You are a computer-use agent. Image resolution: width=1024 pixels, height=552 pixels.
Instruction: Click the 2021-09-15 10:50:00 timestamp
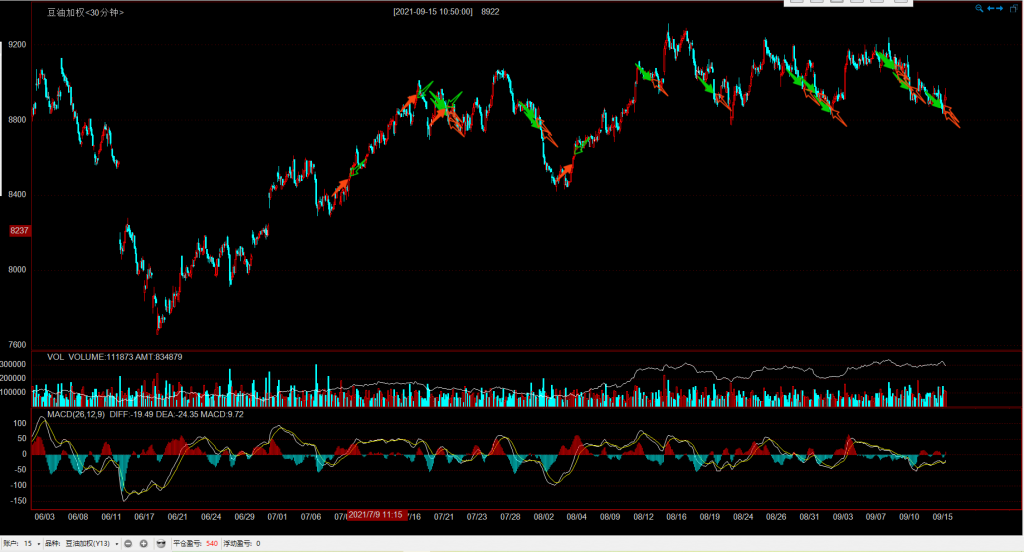tap(433, 12)
